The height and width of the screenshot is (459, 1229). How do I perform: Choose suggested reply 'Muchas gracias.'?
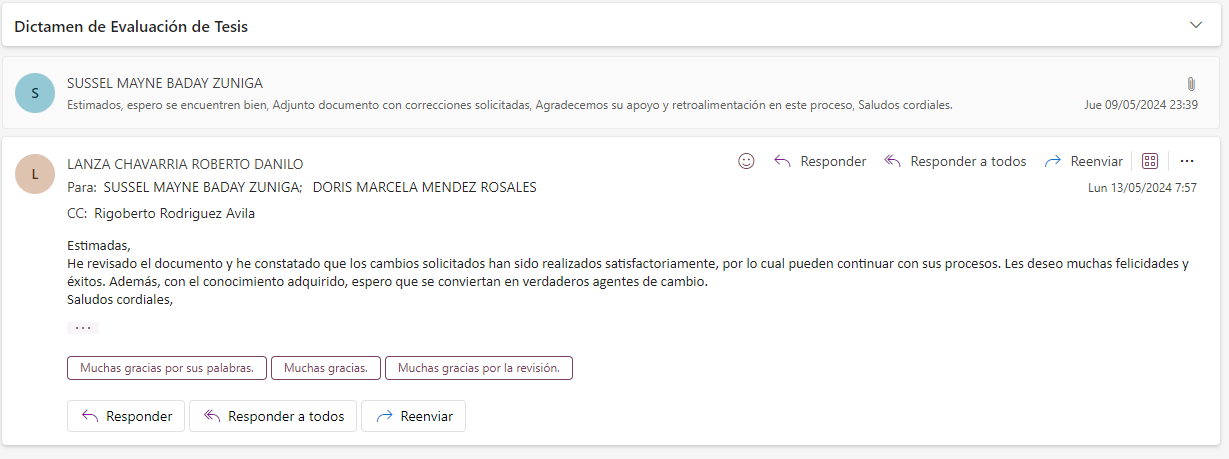click(x=326, y=368)
